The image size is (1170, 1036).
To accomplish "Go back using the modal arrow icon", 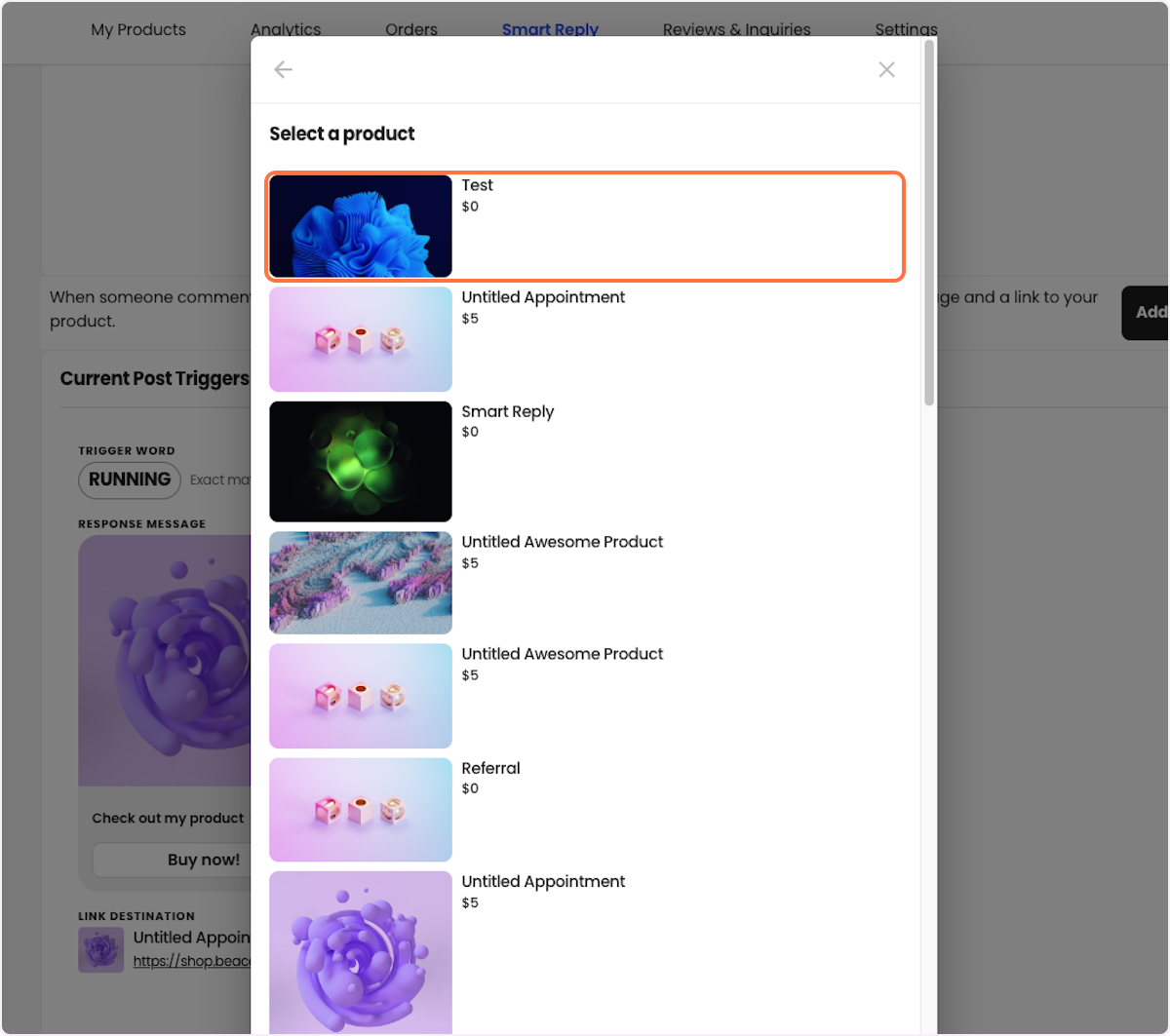I will (283, 69).
